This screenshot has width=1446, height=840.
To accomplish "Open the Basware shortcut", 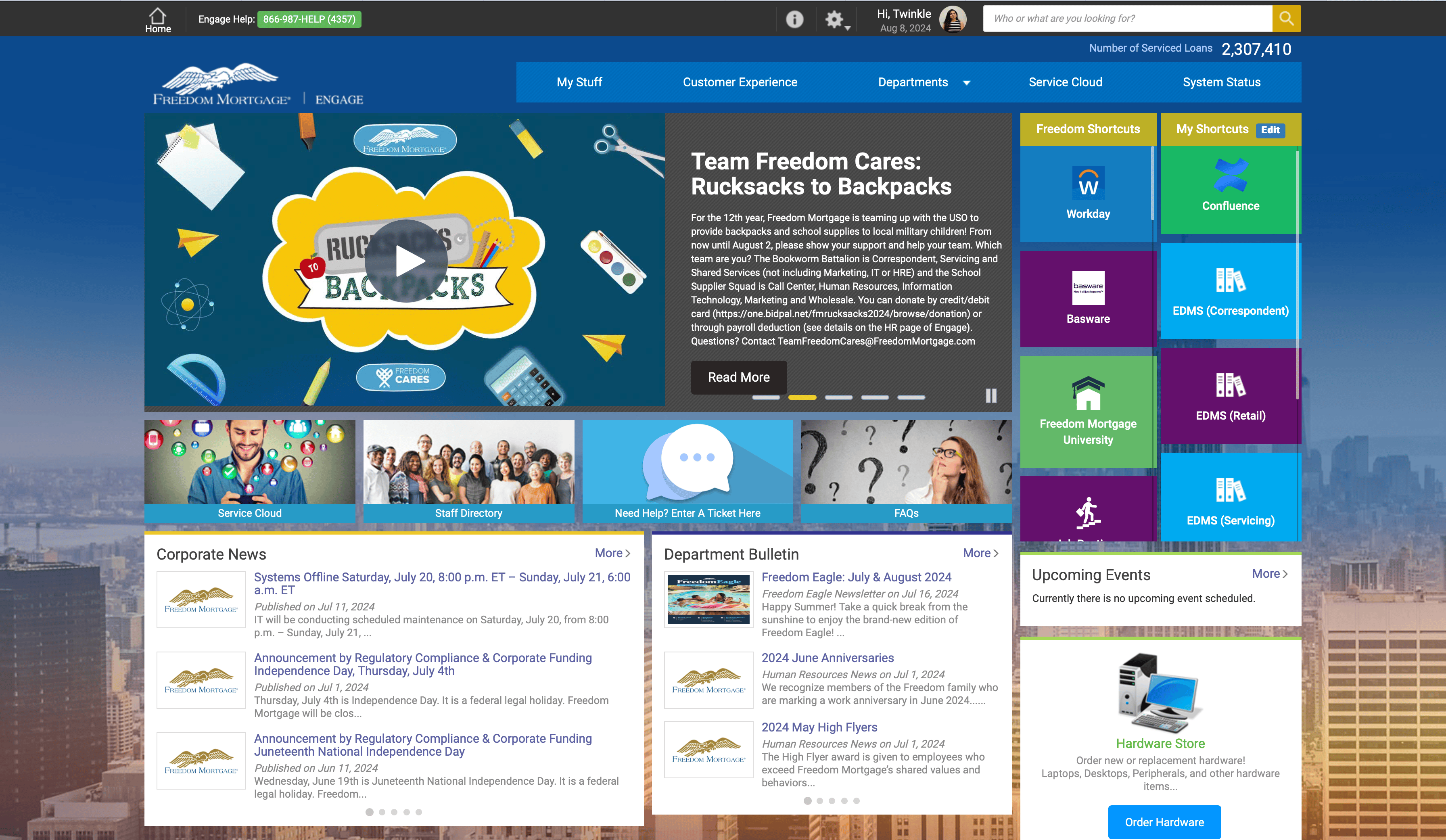I will (1087, 299).
